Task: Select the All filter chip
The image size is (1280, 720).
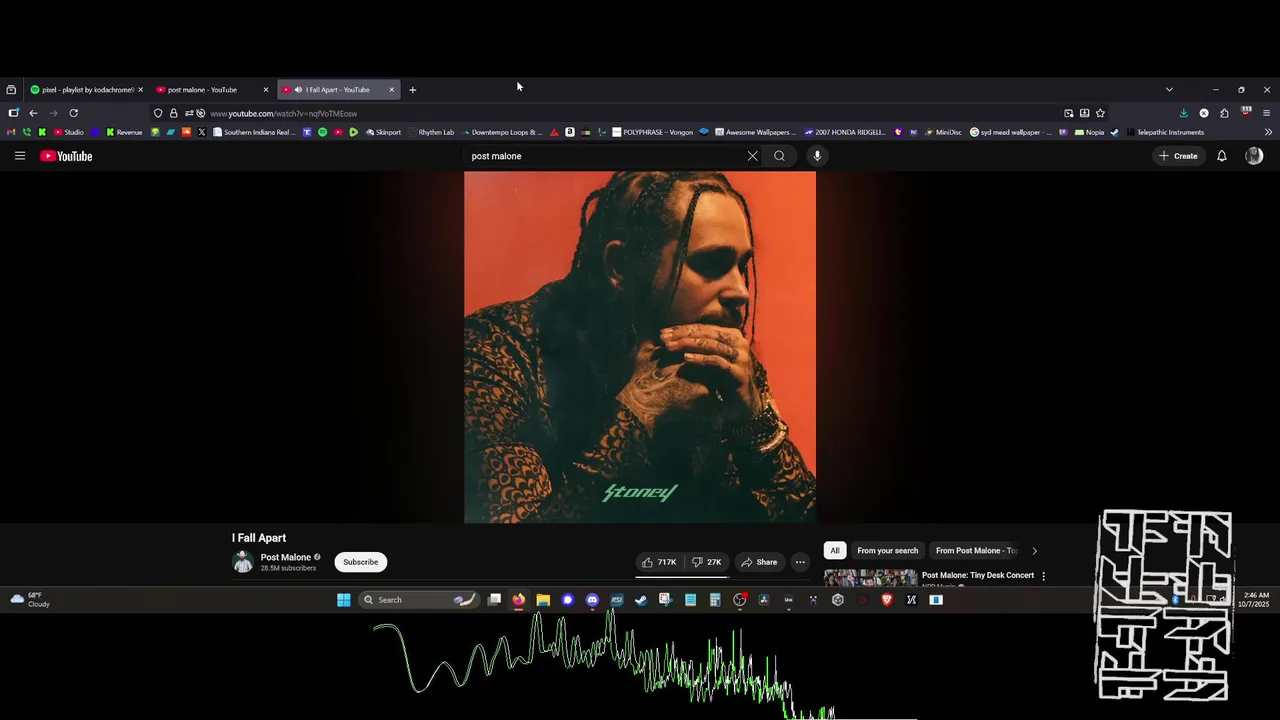Action: coord(834,551)
